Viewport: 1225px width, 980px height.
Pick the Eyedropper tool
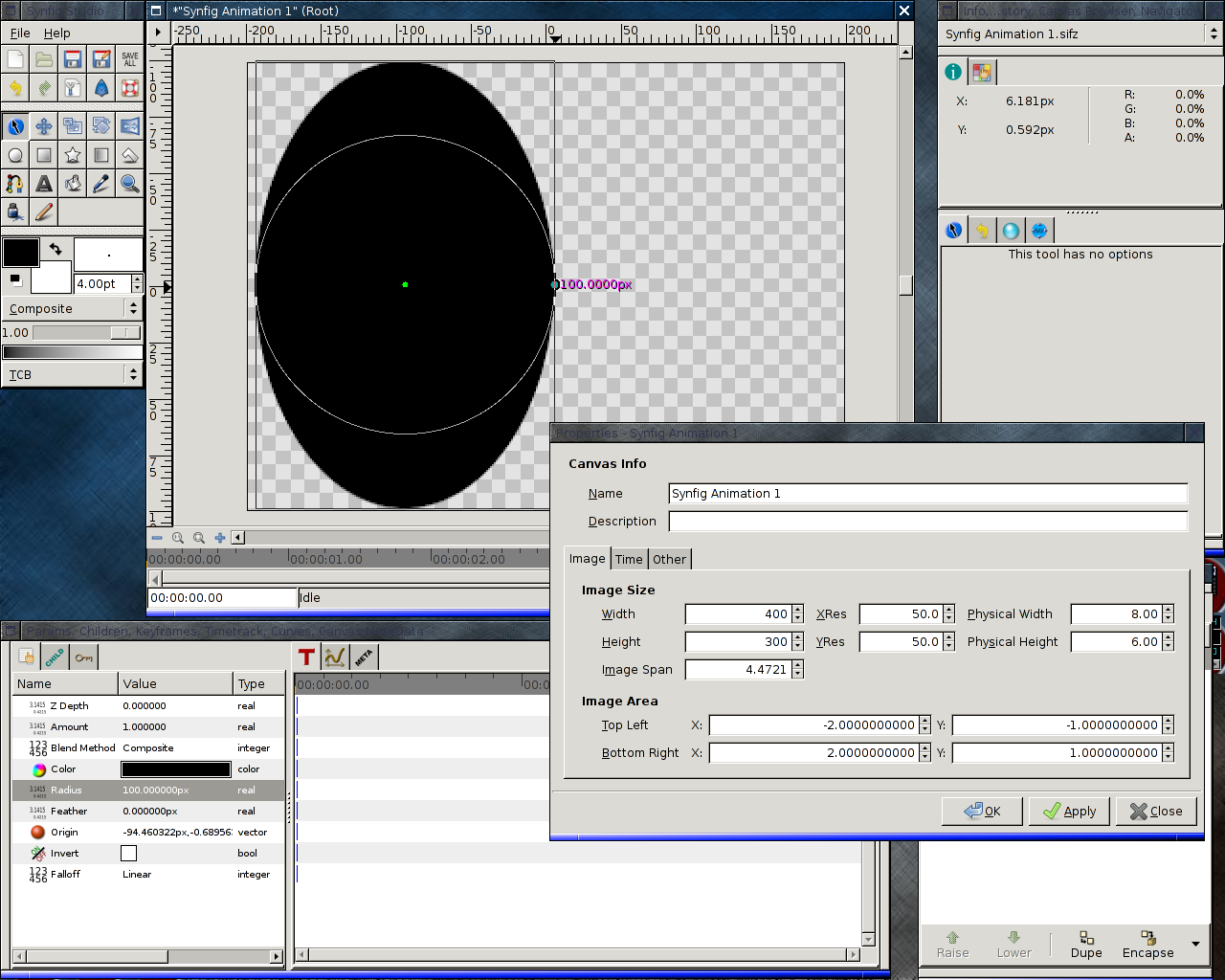(101, 184)
